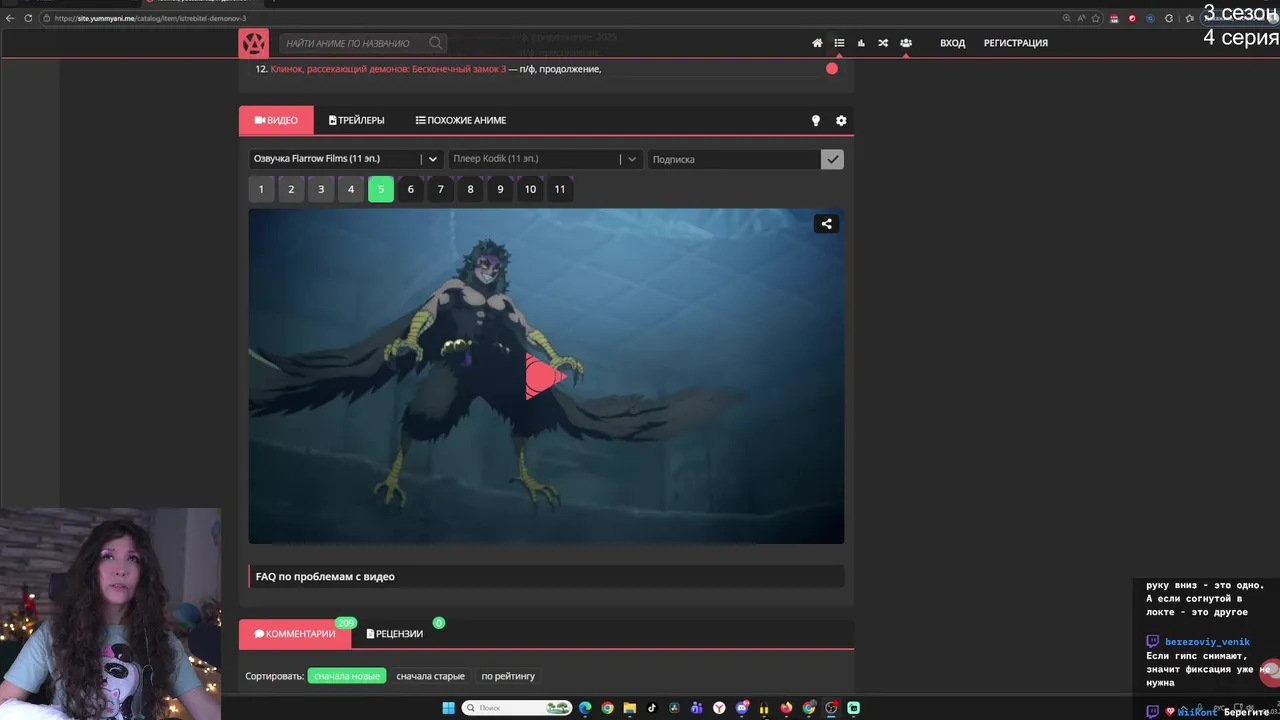Open Yandex Browser from the taskbar
Viewport: 1280px width, 720px height.
click(x=719, y=708)
